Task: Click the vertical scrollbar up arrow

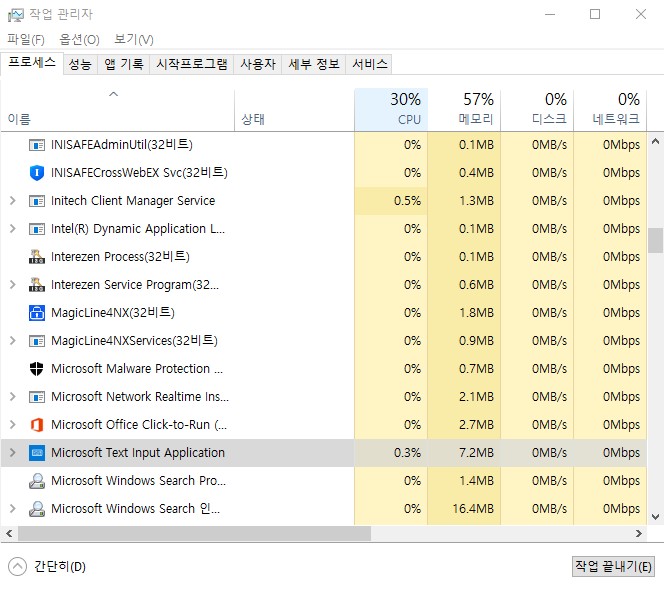Action: coord(655,141)
